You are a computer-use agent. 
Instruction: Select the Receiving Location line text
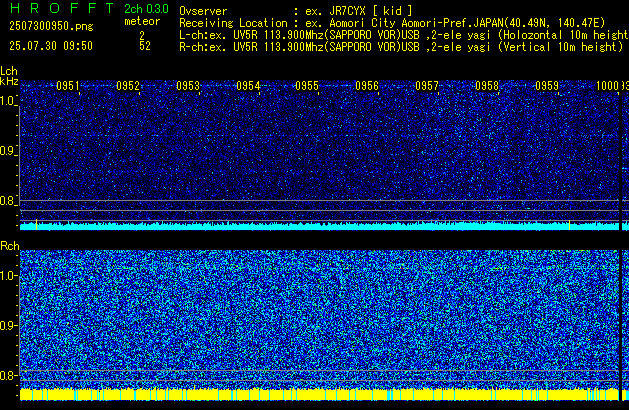pos(392,23)
